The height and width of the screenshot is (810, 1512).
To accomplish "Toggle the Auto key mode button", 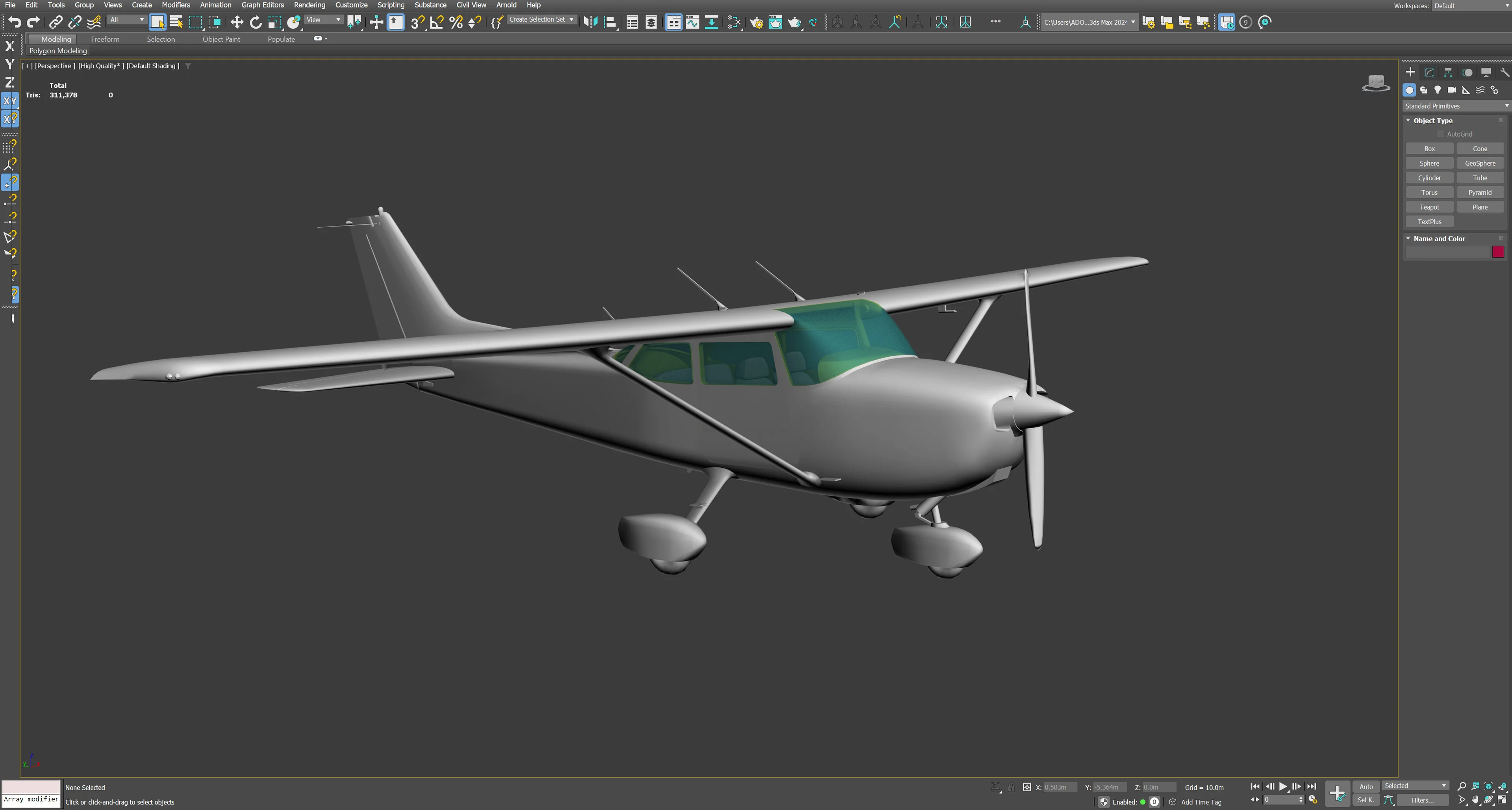I will pos(1366,786).
